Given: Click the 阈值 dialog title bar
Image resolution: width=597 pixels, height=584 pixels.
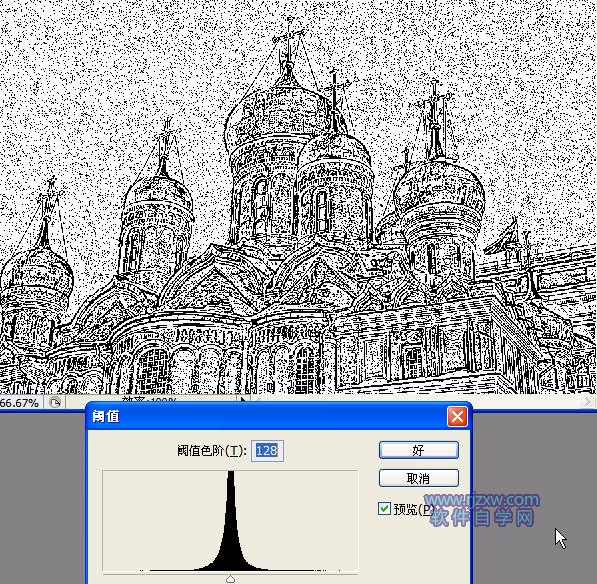Looking at the screenshot, I should [279, 416].
